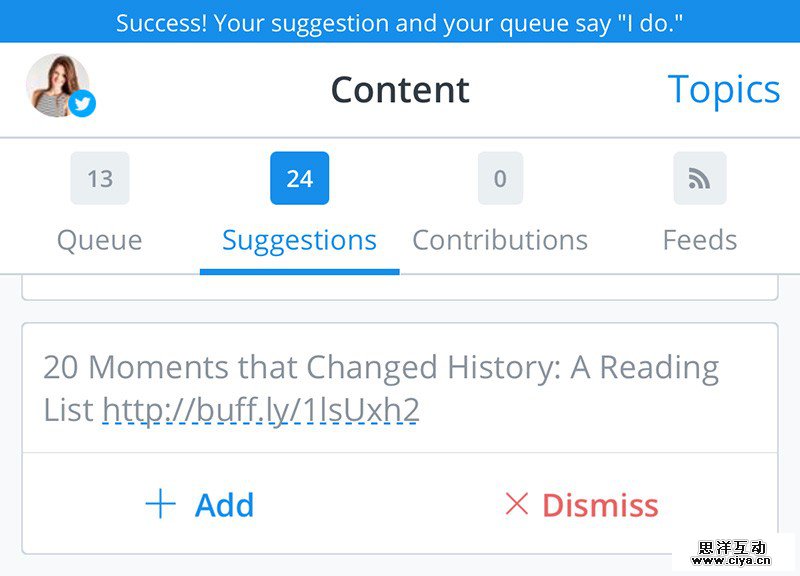
Task: Click the Suggestions badge showing 24
Action: (x=300, y=179)
